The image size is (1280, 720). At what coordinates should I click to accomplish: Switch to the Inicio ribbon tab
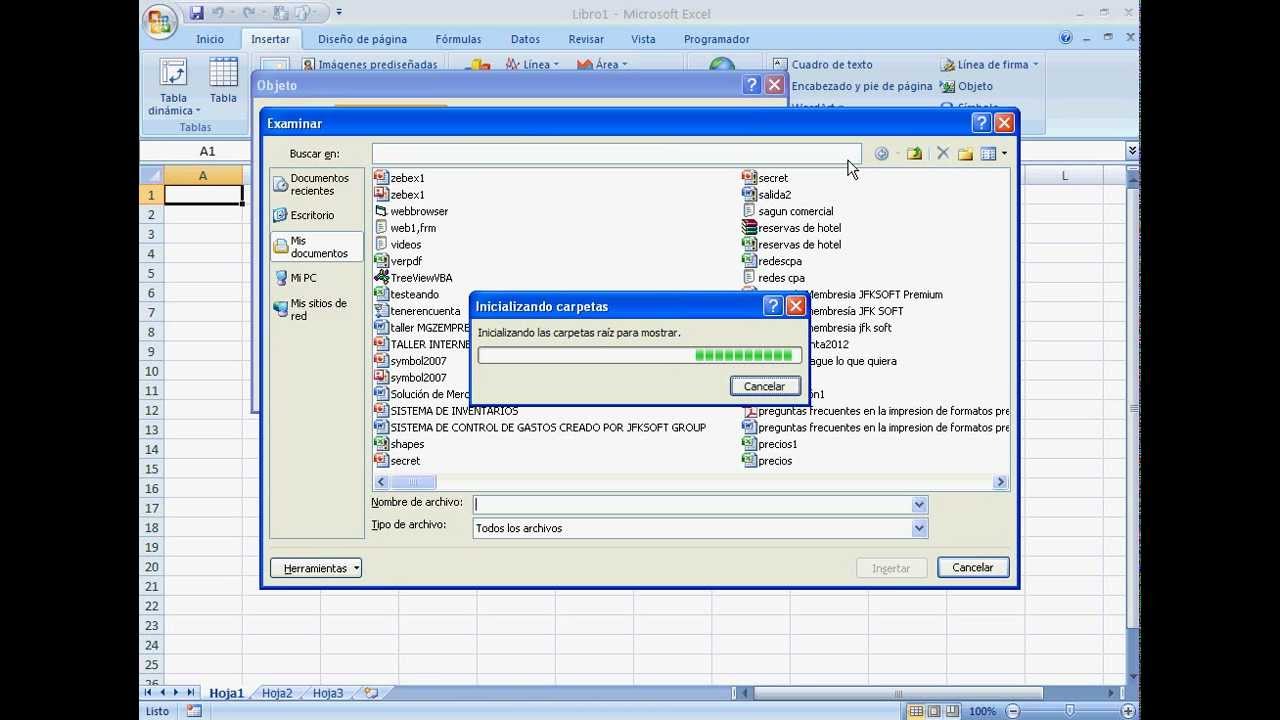[x=210, y=39]
